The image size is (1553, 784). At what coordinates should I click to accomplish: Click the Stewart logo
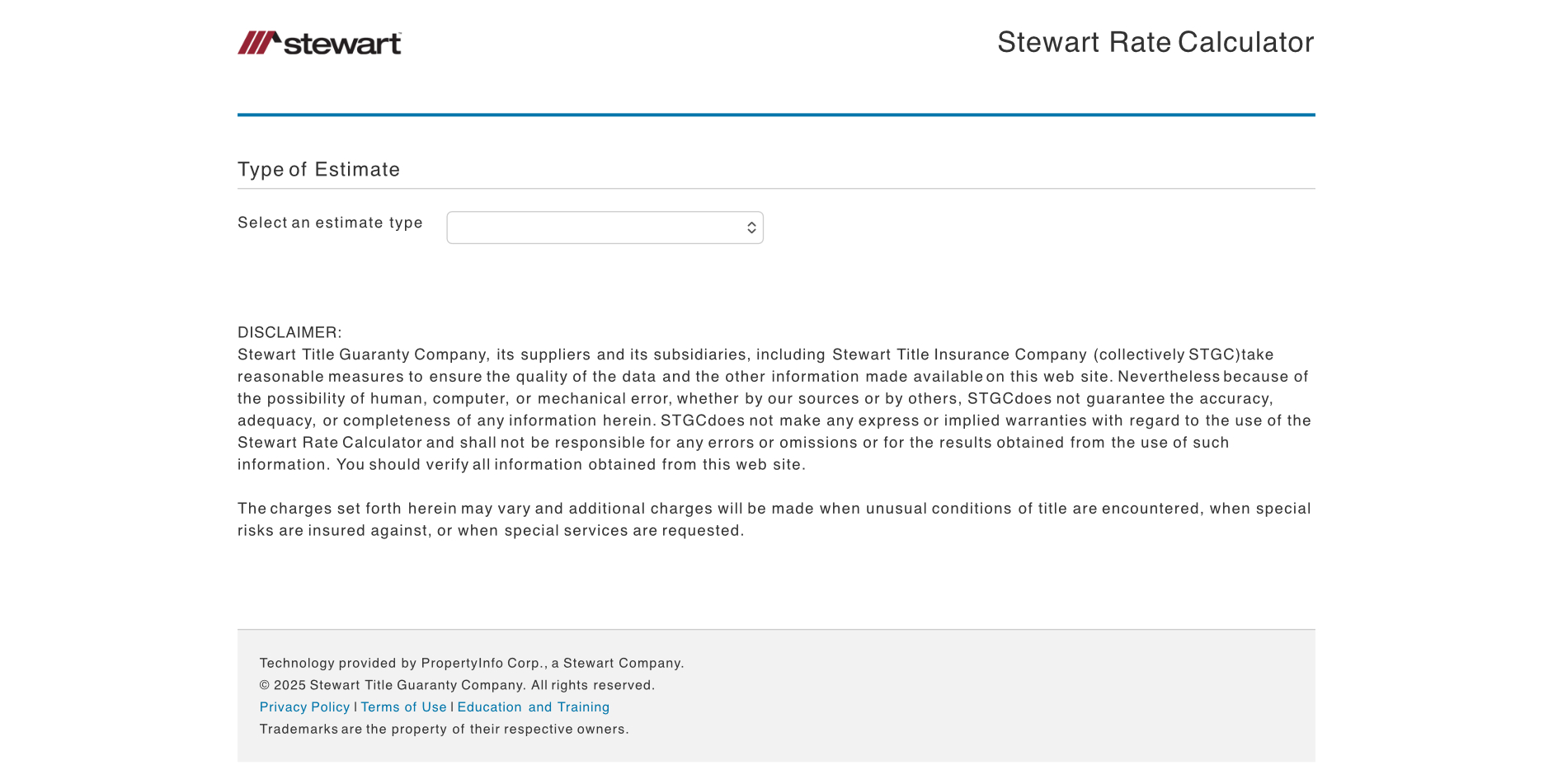[320, 42]
